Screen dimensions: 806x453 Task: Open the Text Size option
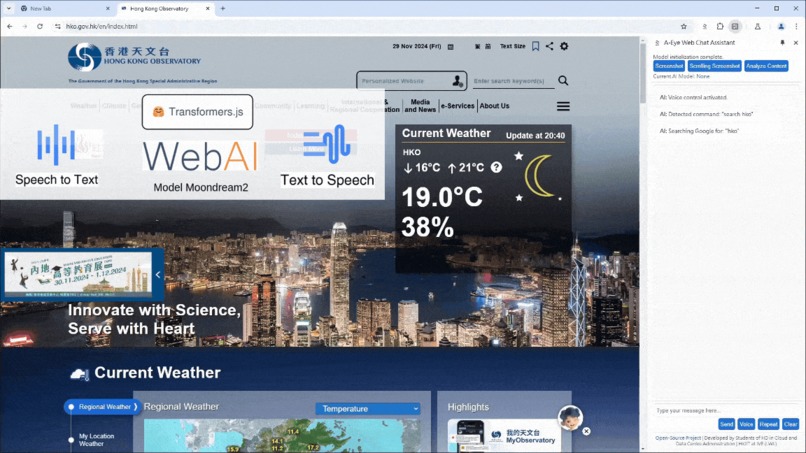(512, 46)
